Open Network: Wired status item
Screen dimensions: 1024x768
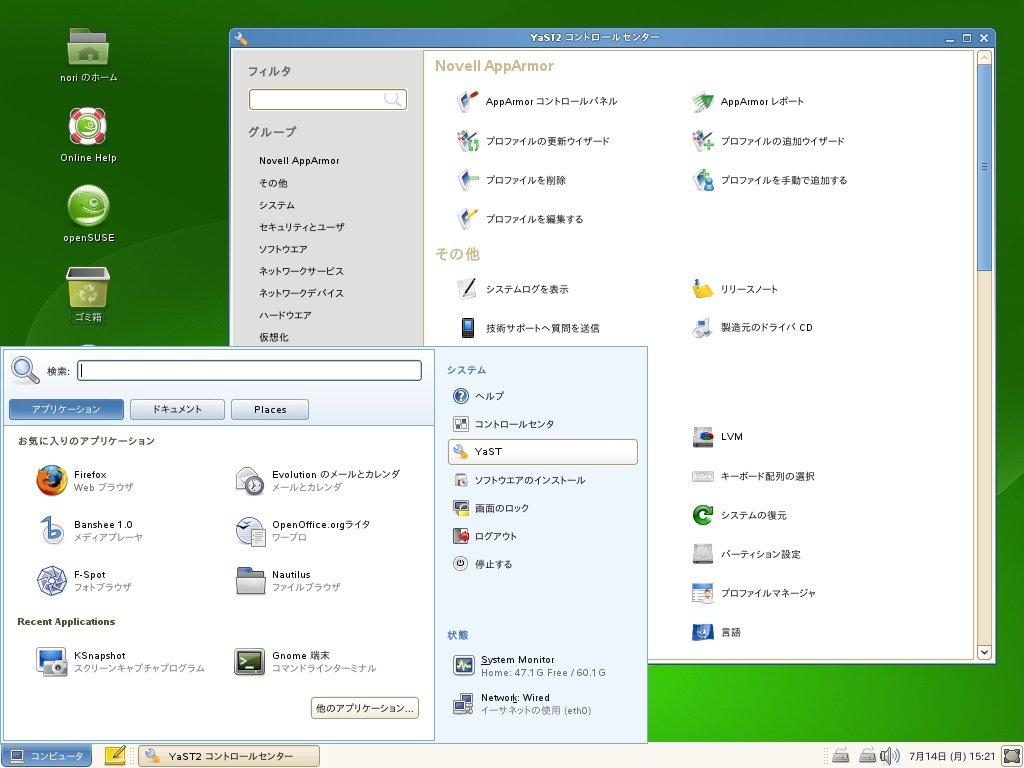tap(522, 703)
